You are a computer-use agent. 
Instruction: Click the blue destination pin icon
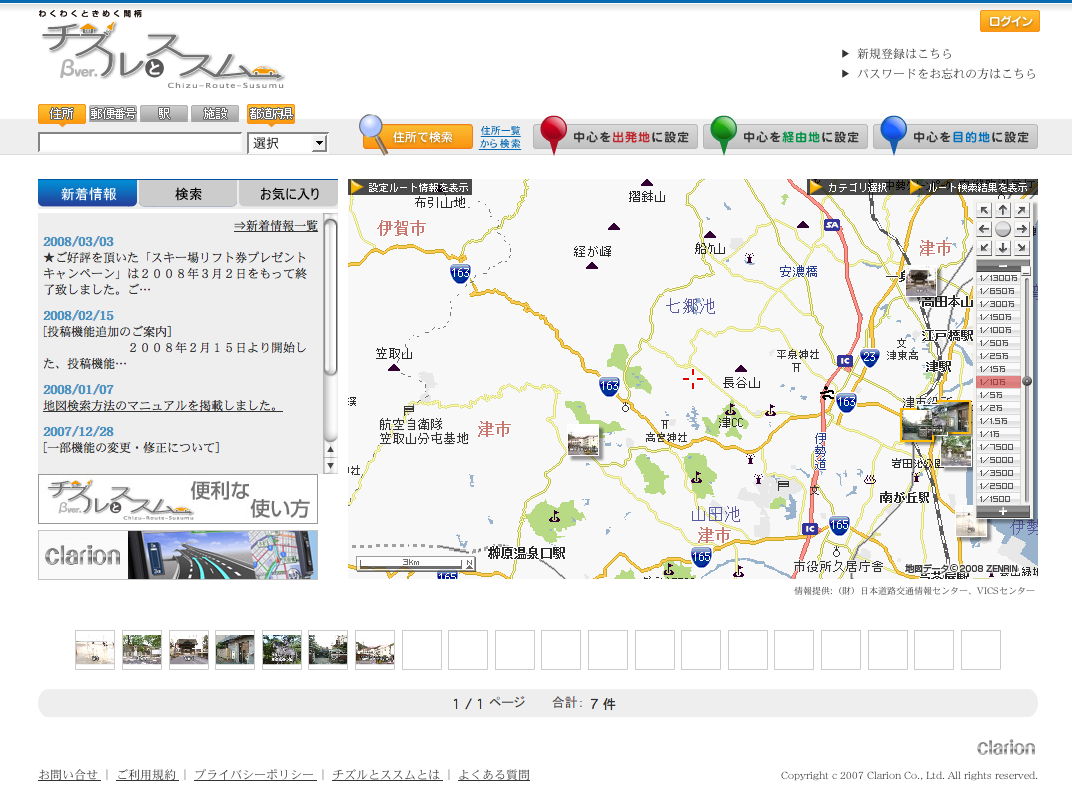[893, 134]
